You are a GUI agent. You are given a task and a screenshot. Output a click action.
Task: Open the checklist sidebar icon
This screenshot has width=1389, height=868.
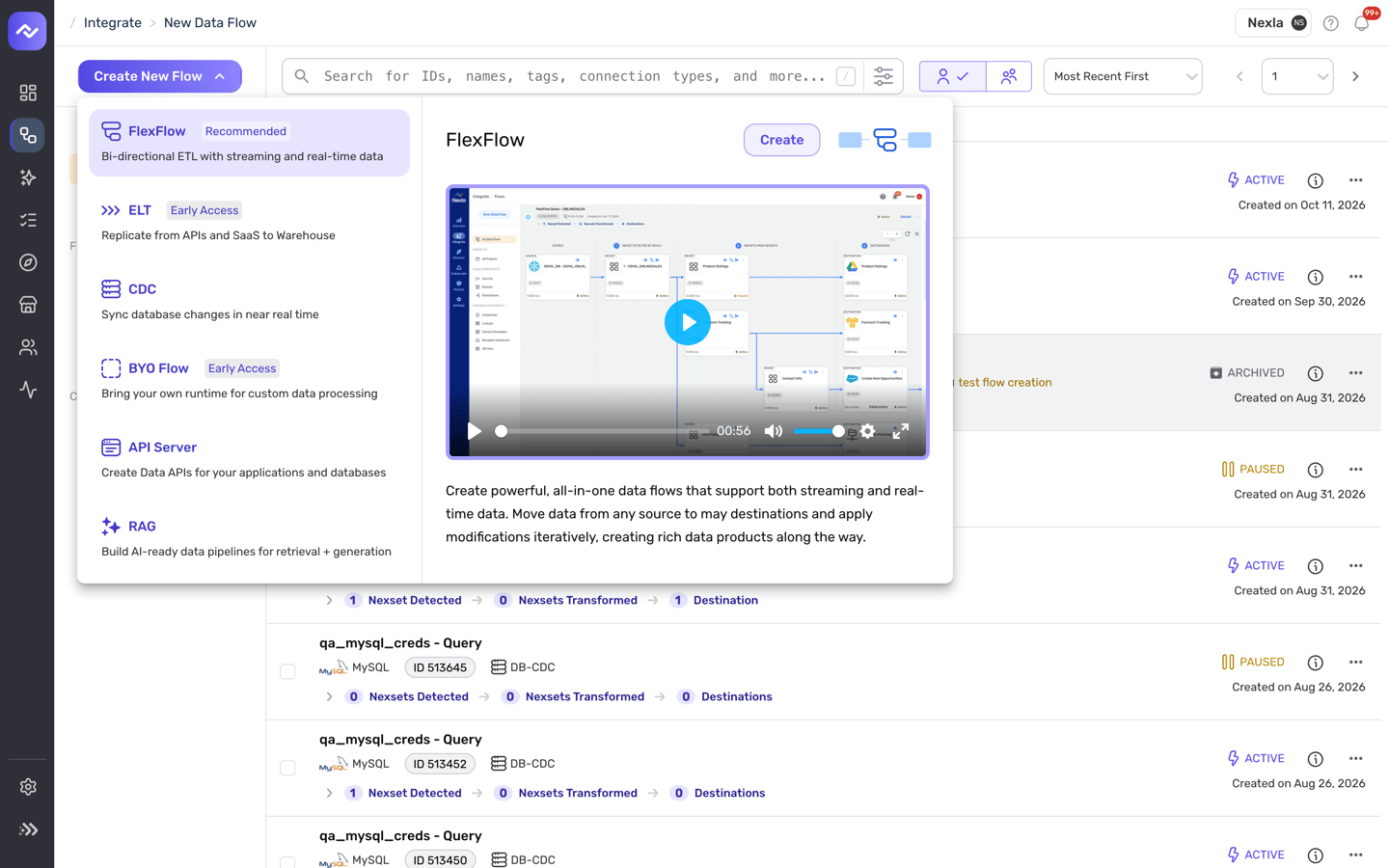point(28,220)
